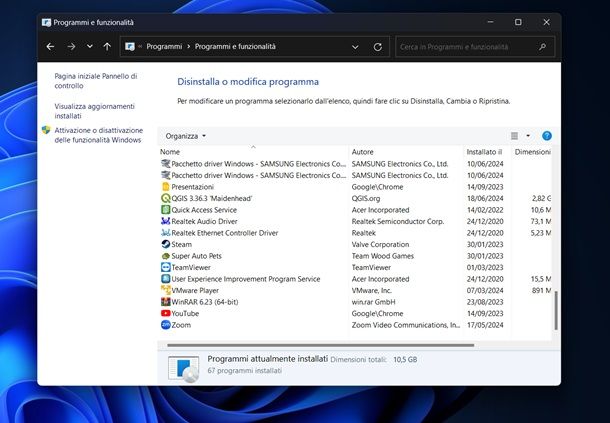This screenshot has width=610, height=423.
Task: Go up one level with the up arrow
Action: tap(107, 47)
